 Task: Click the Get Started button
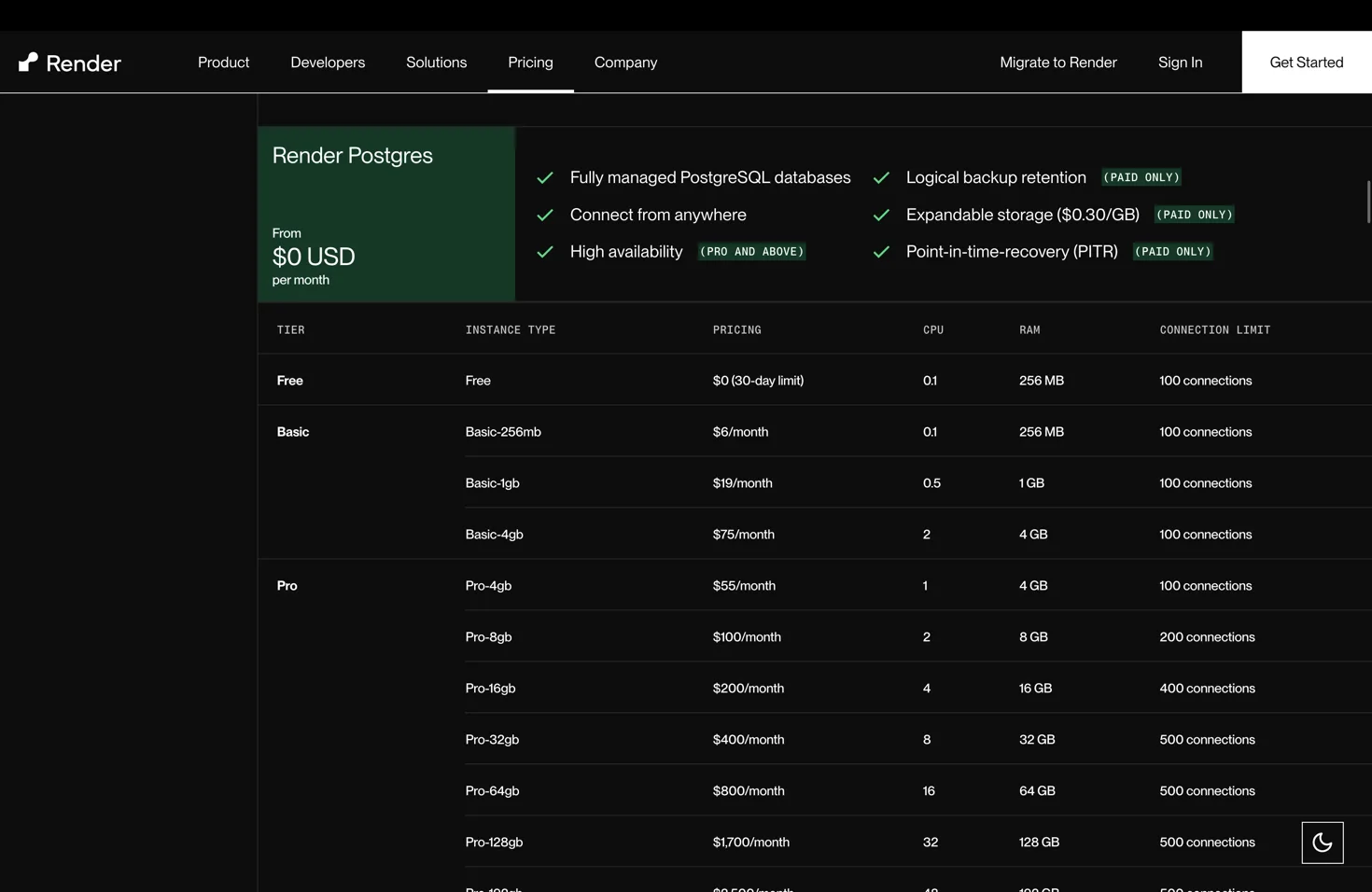1307,63
